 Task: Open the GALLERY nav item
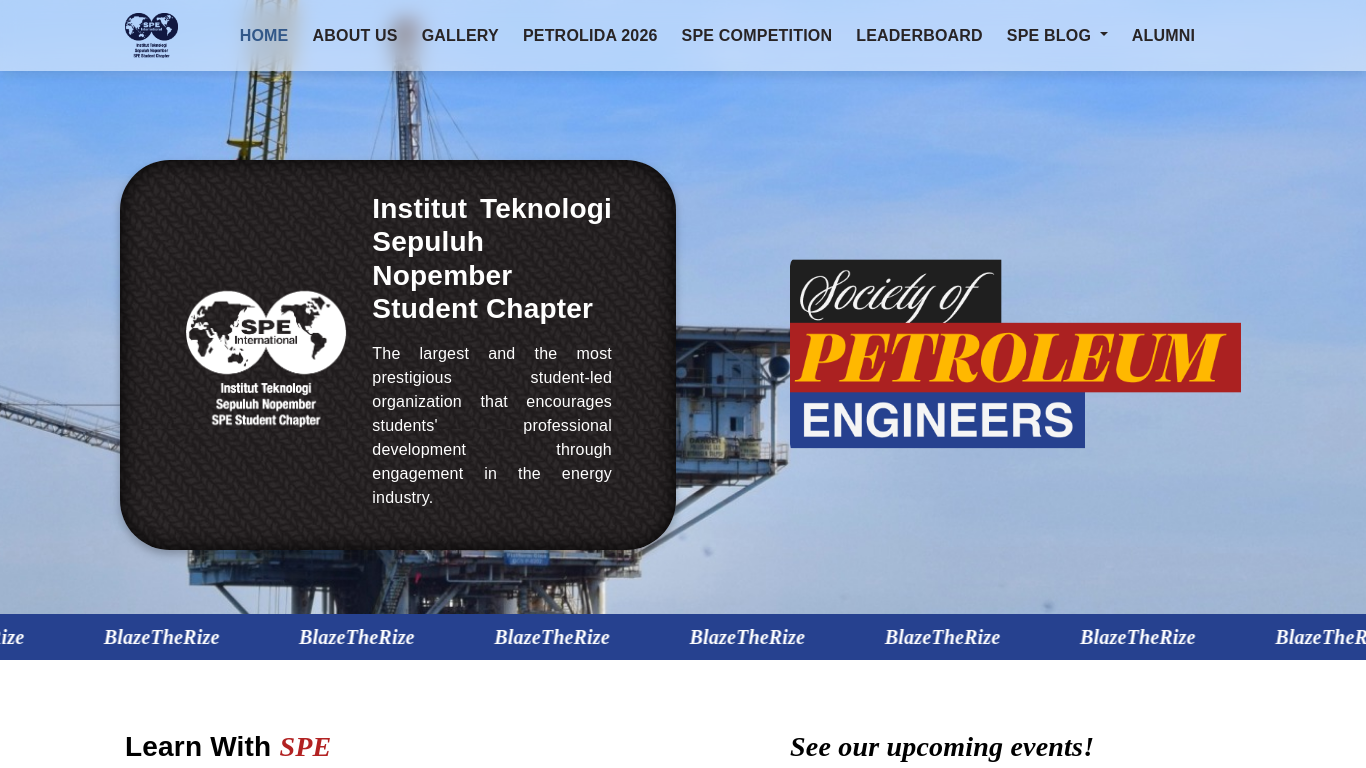[460, 36]
